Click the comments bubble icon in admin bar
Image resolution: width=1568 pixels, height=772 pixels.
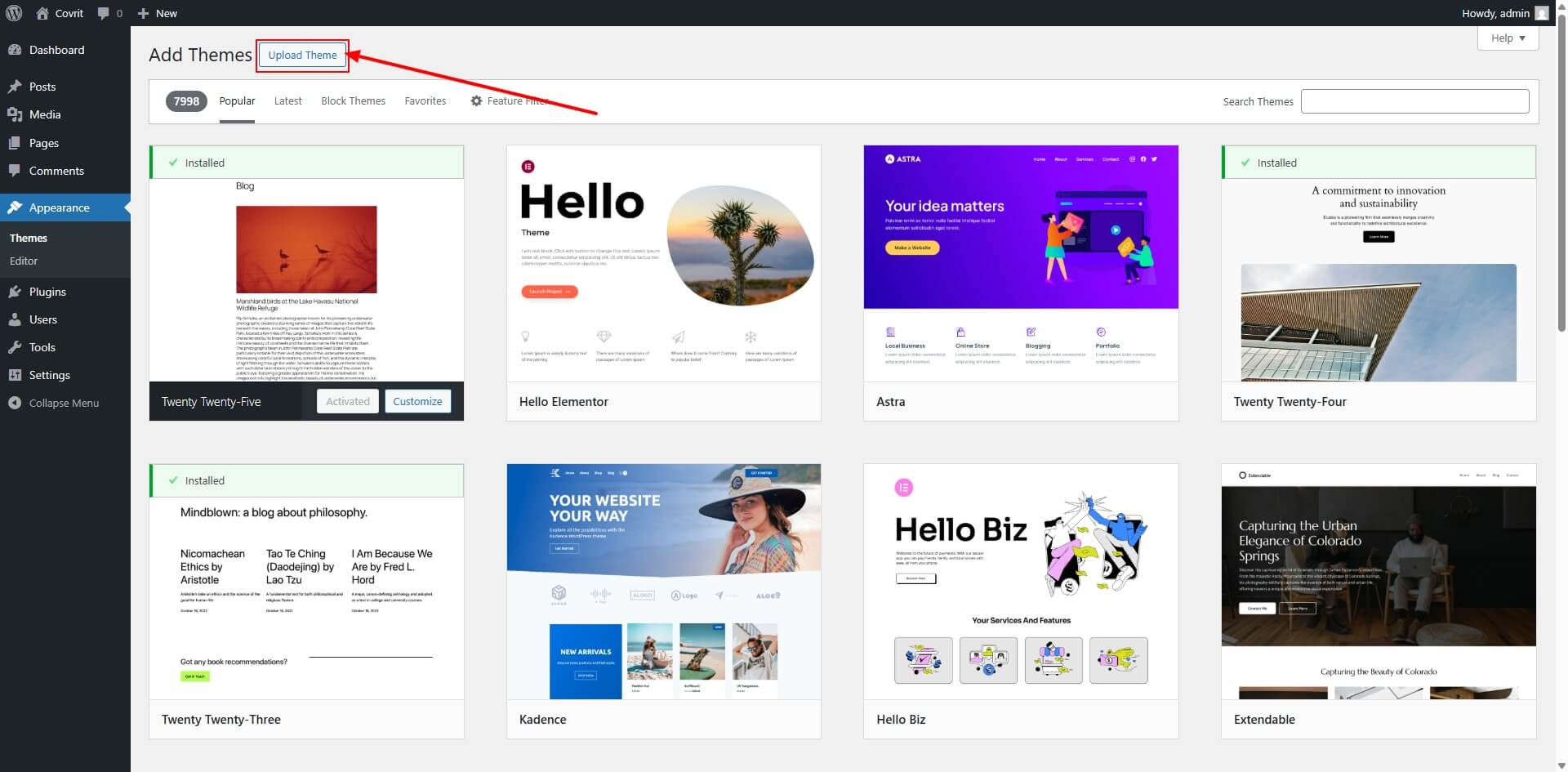pos(104,13)
